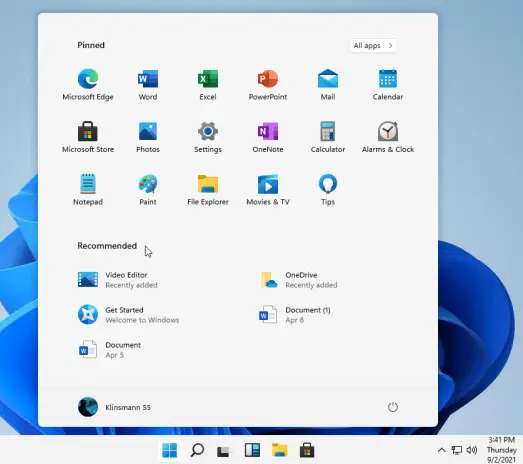
Task: Open the Calculator app
Action: [328, 137]
